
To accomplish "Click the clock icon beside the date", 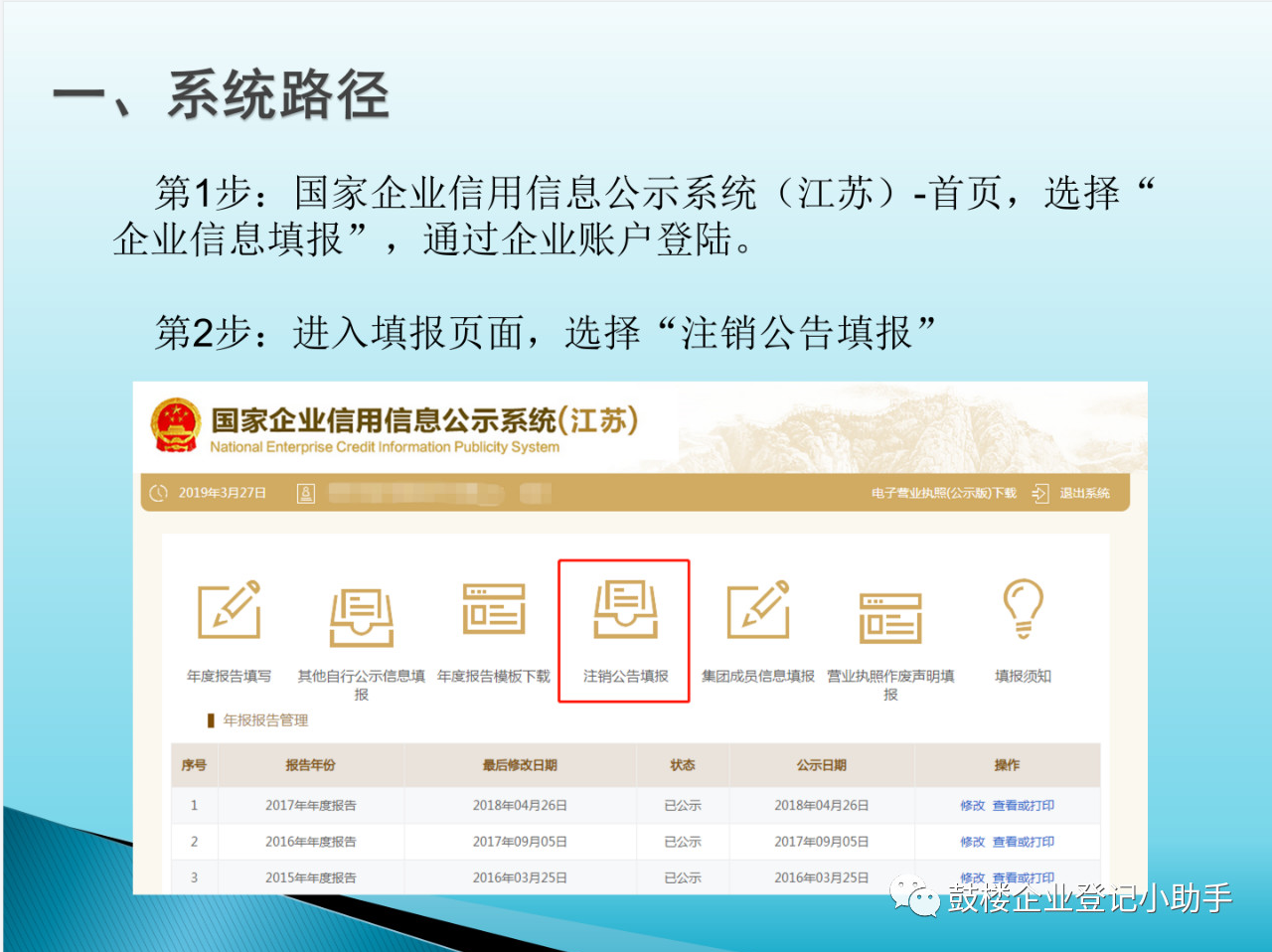I will pos(159,493).
